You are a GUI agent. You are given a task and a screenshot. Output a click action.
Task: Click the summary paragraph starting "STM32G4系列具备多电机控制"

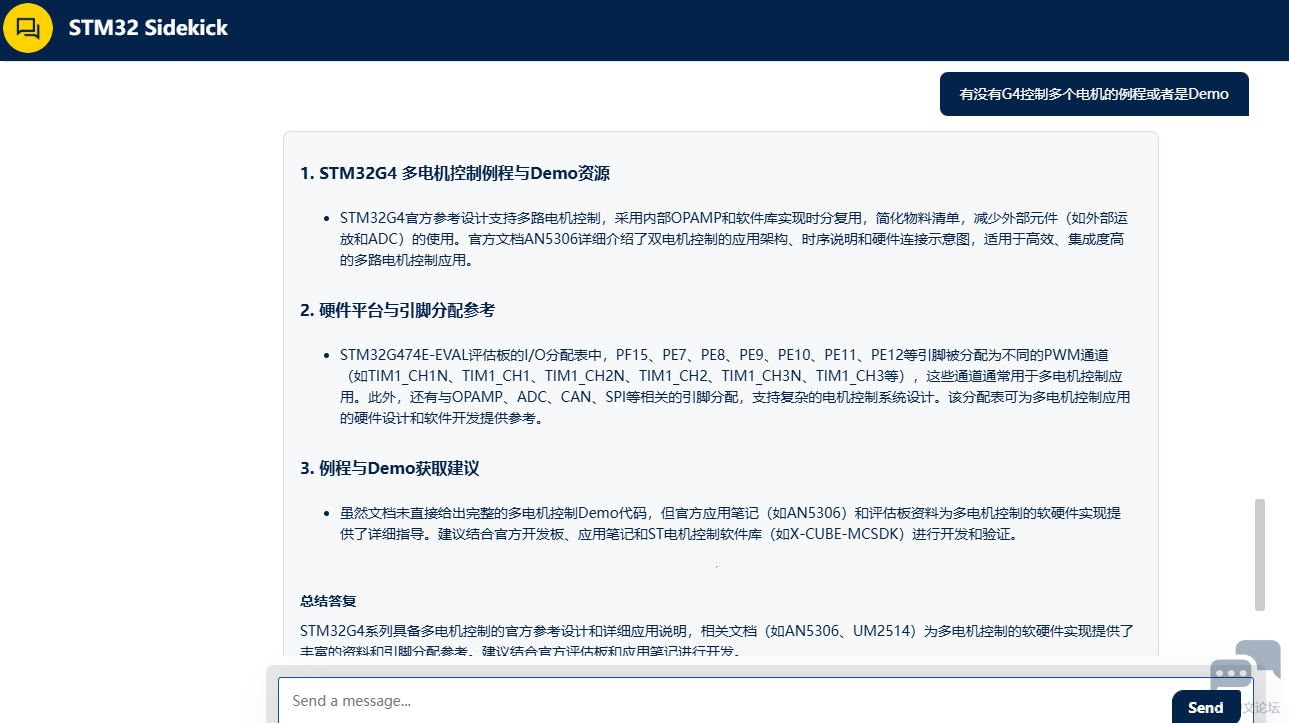click(x=717, y=641)
